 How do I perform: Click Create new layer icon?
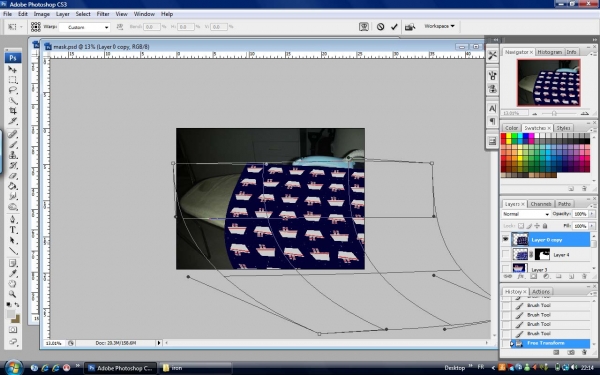point(571,276)
